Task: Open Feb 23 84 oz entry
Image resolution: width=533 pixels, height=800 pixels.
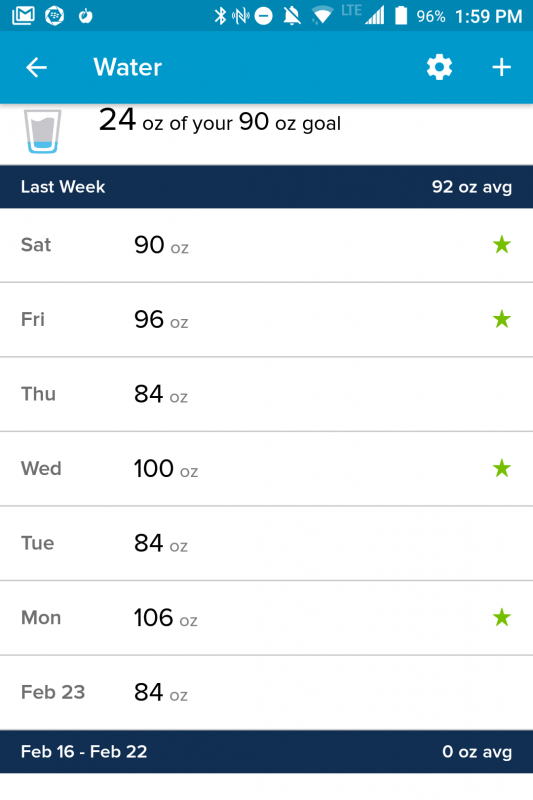Action: pyautogui.click(x=266, y=692)
